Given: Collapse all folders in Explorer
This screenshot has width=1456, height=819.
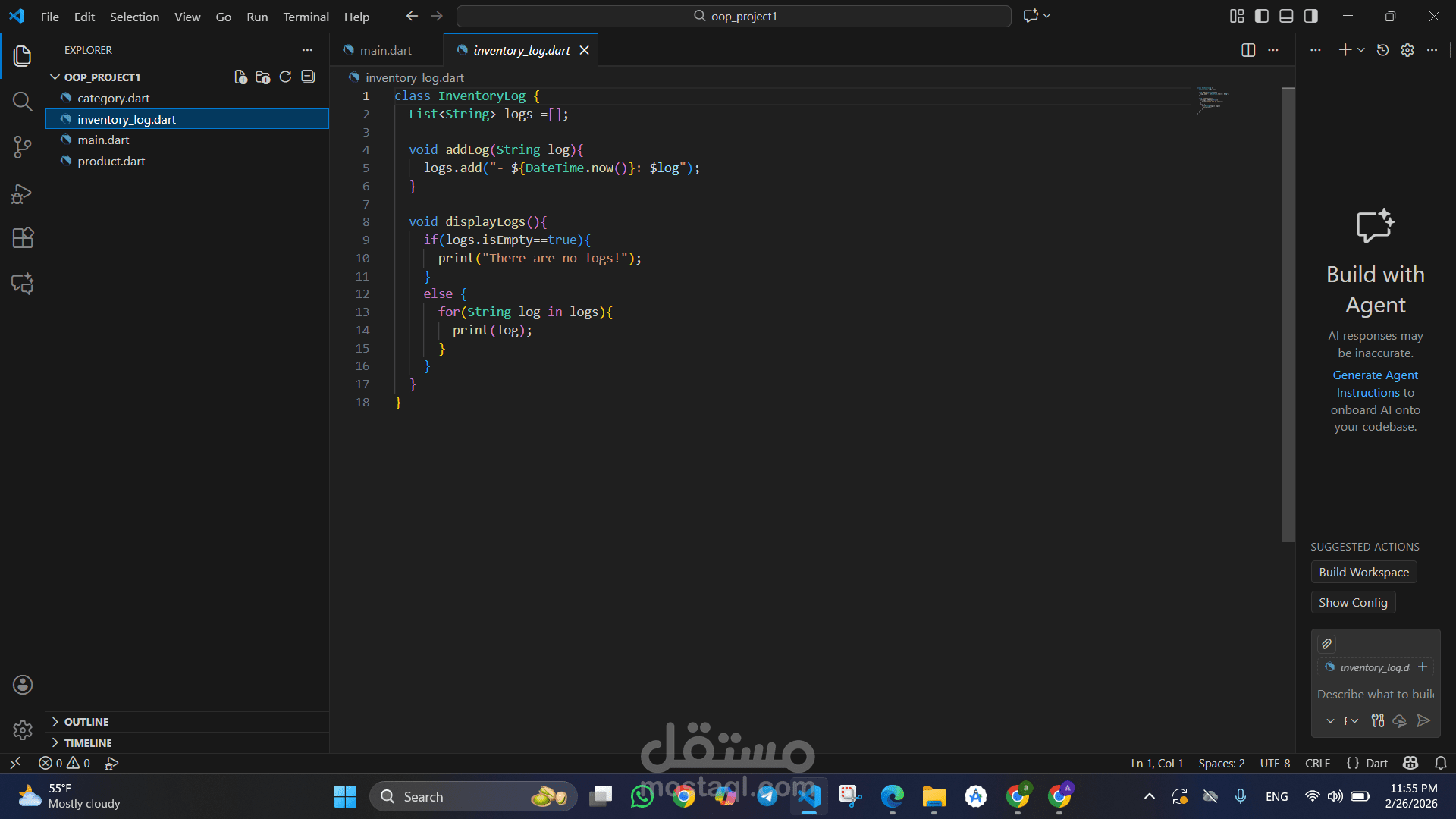Looking at the screenshot, I should (308, 77).
